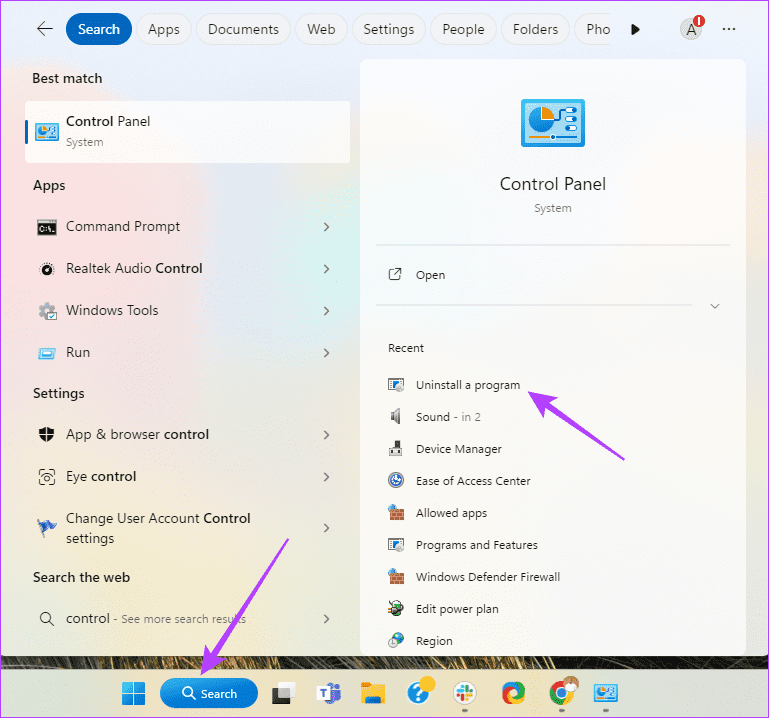The height and width of the screenshot is (718, 769).
Task: Open Microsoft Teams from the taskbar
Action: [326, 693]
